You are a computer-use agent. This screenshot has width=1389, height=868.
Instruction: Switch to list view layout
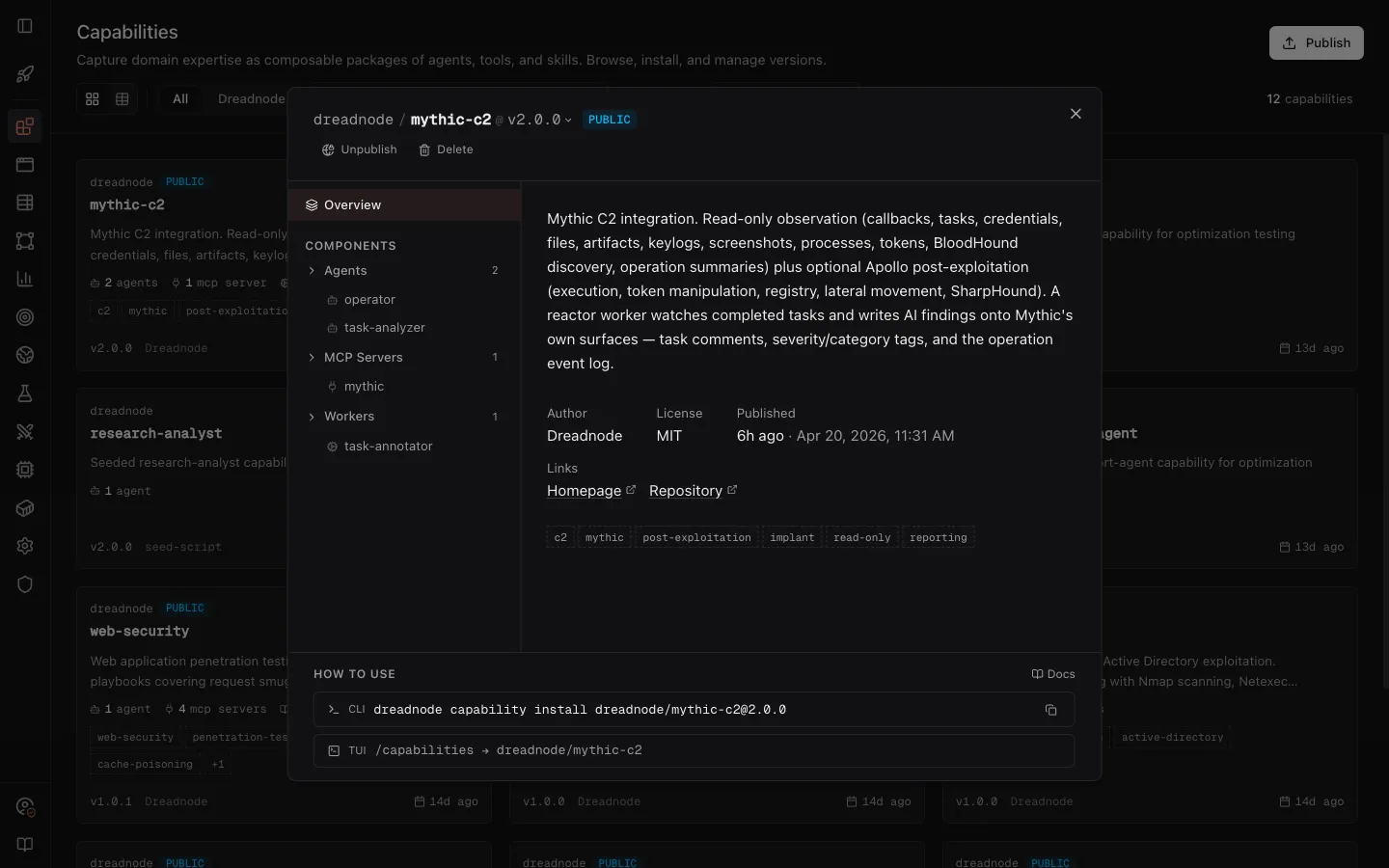point(121,98)
